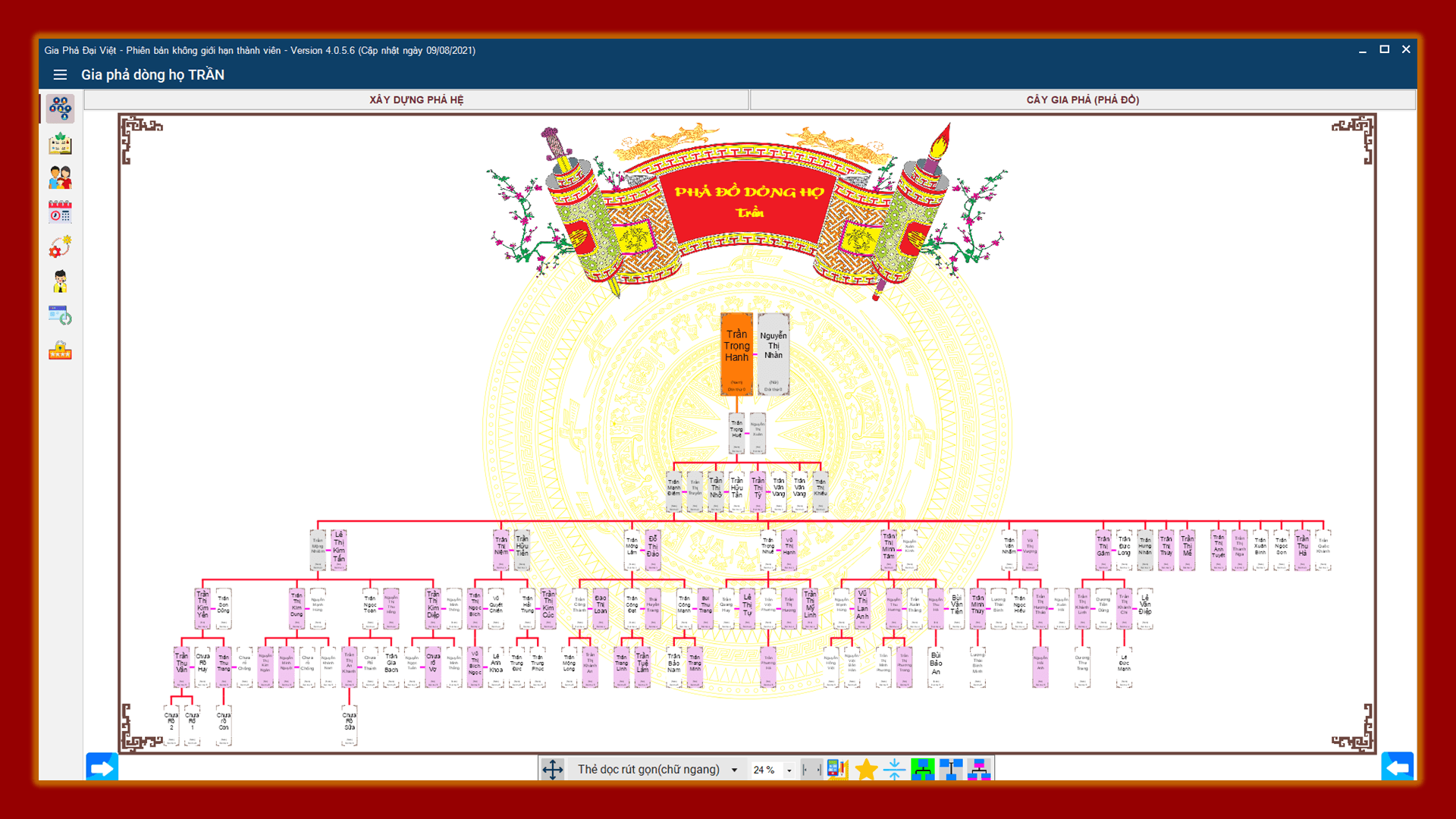Open the calendar events sidebar icon
This screenshot has width=1456, height=819.
[60, 212]
